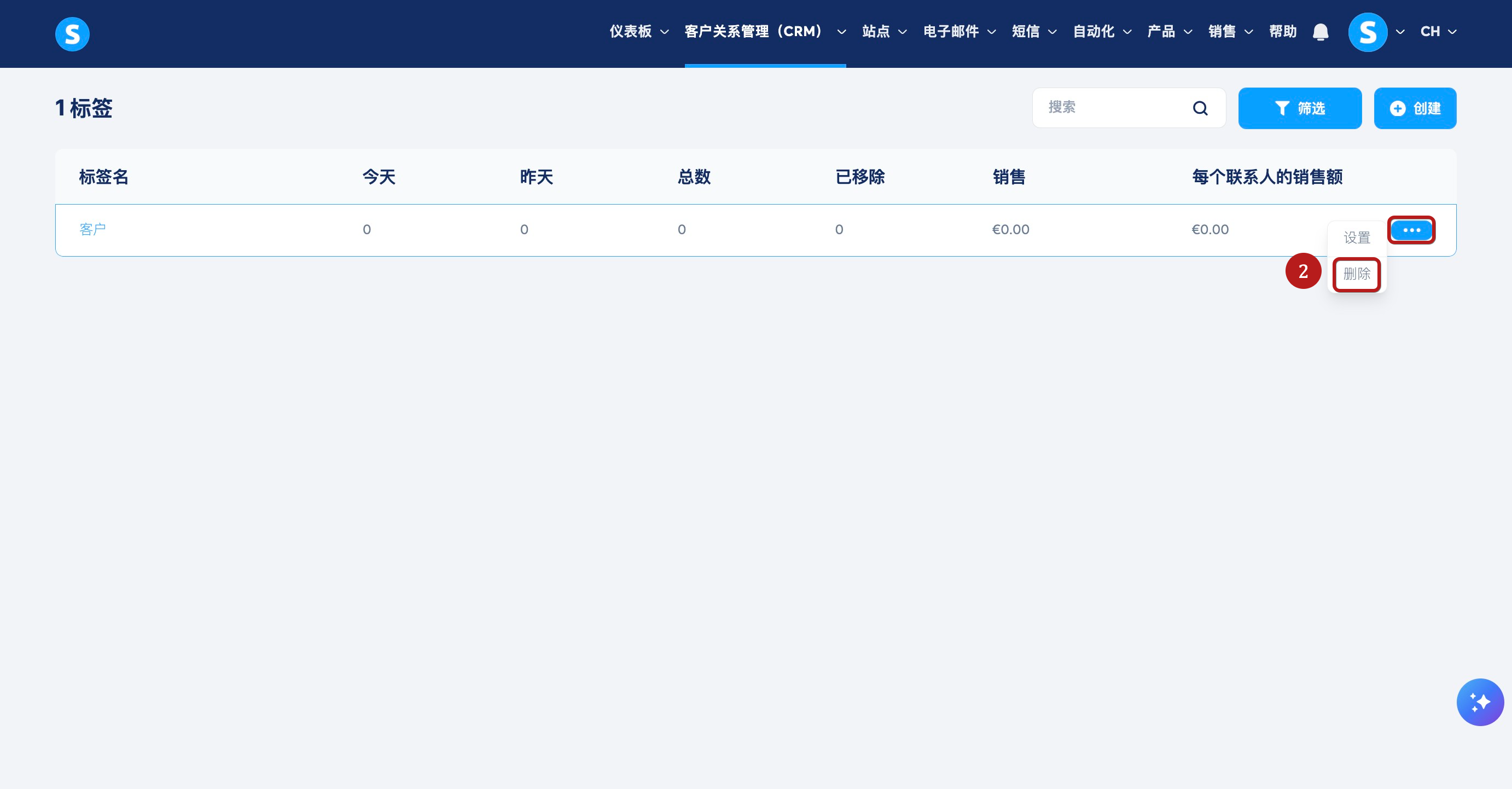Expand the 销售 navigation menu
This screenshot has height=789, width=1512.
point(1230,32)
